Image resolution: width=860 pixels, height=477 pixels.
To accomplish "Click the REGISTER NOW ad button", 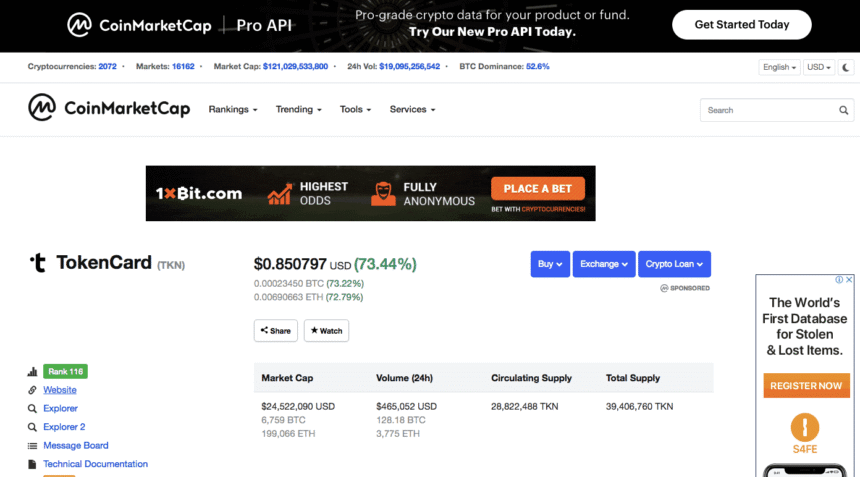I will tap(806, 385).
